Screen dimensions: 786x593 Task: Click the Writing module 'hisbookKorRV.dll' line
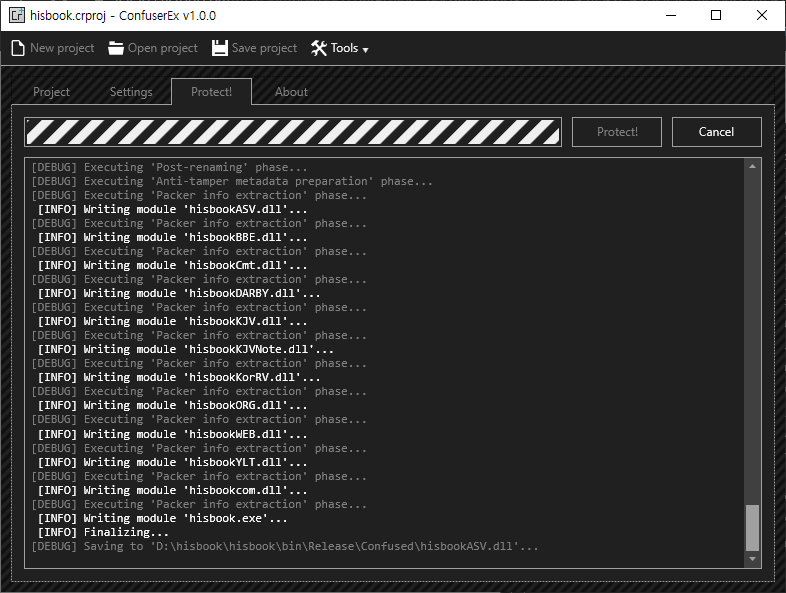point(179,378)
